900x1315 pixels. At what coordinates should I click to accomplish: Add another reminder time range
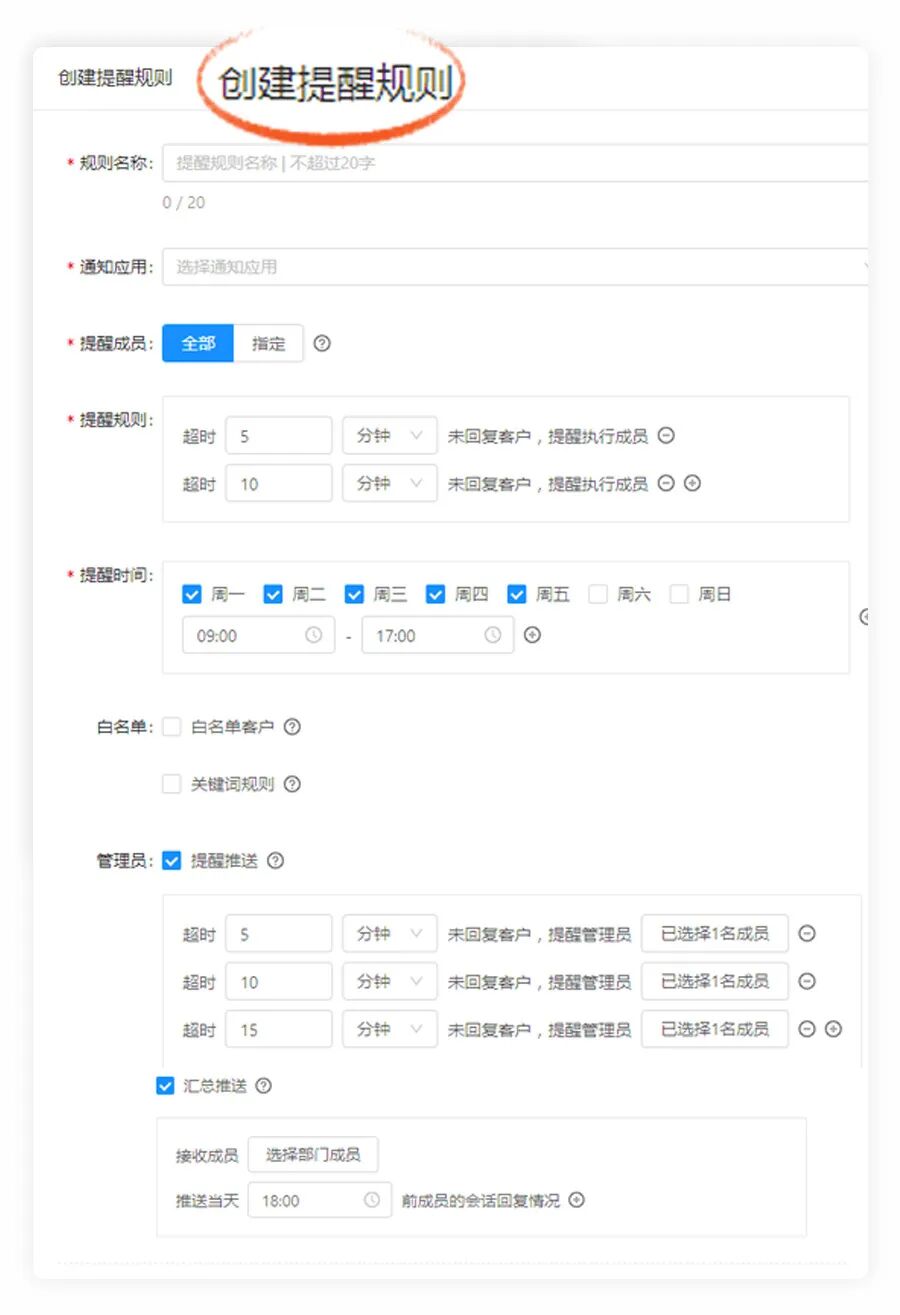pyautogui.click(x=532, y=635)
